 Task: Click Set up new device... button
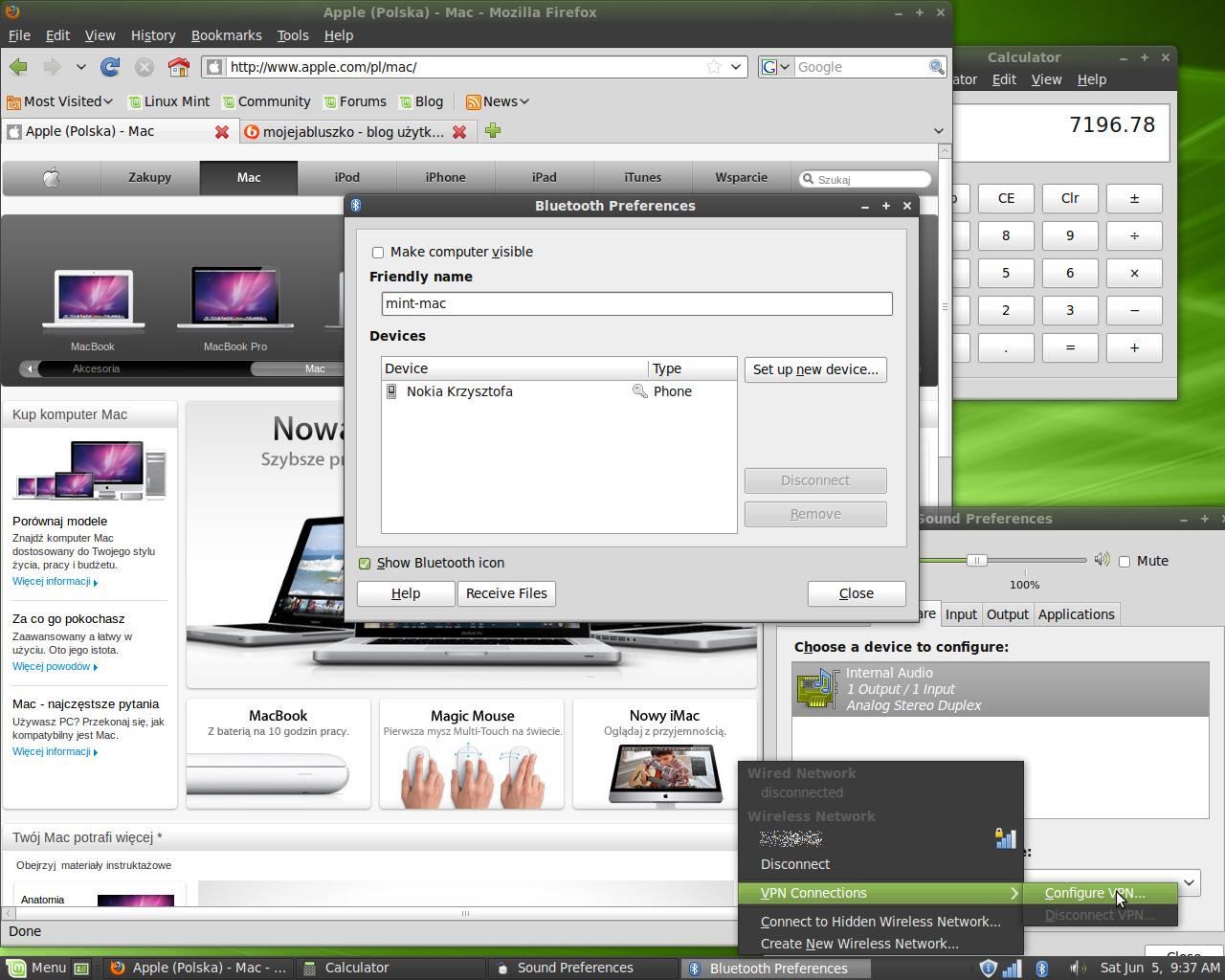815,369
